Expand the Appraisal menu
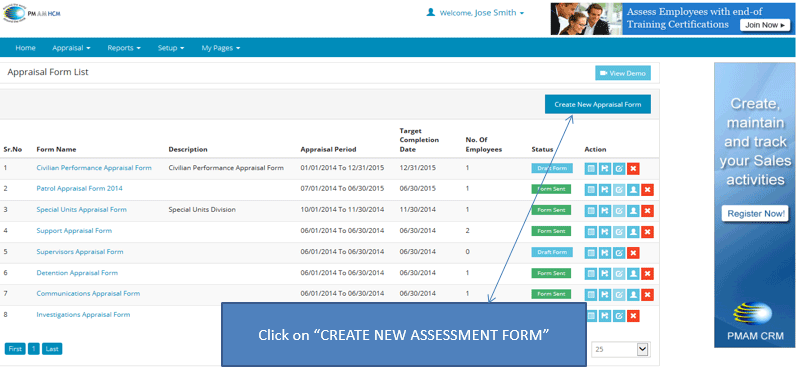The height and width of the screenshot is (389, 801). pos(71,48)
